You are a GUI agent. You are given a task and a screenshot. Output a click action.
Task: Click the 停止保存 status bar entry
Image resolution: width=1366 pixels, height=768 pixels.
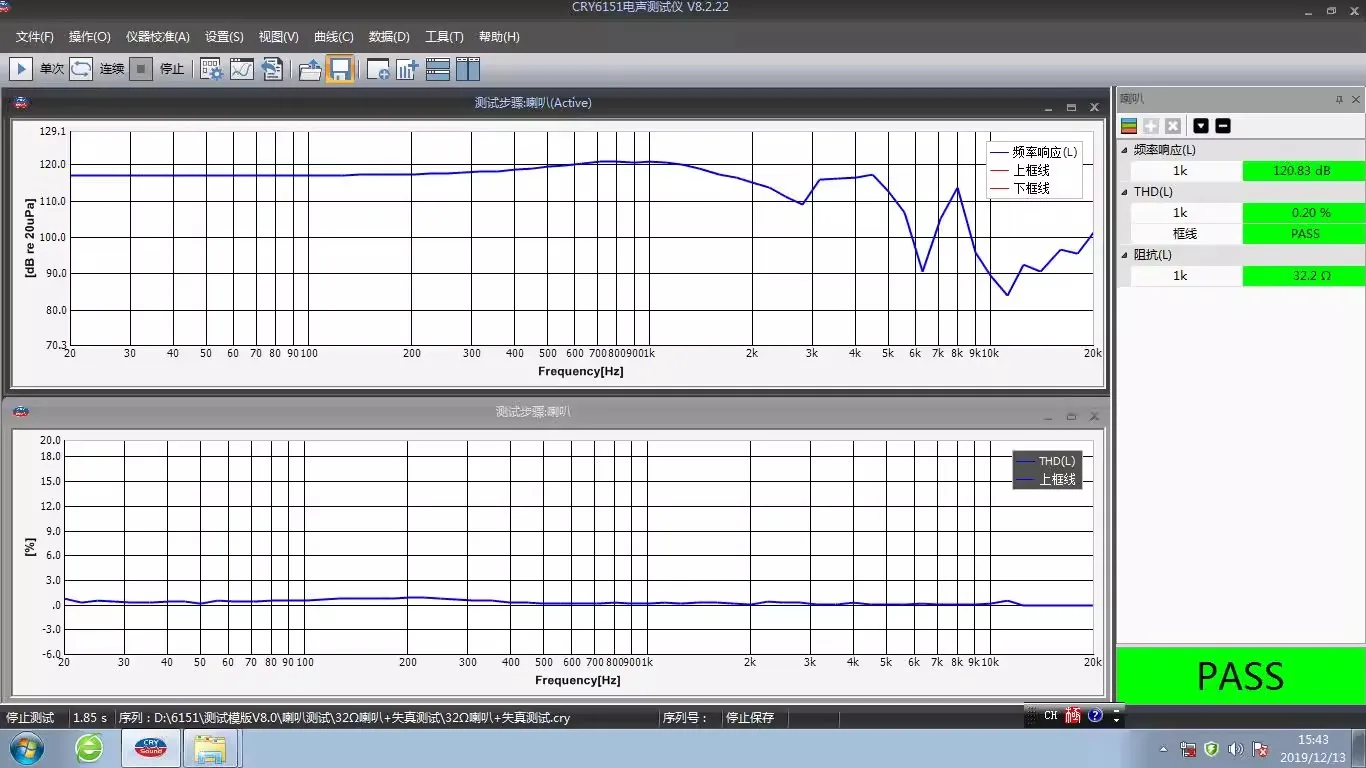(750, 718)
